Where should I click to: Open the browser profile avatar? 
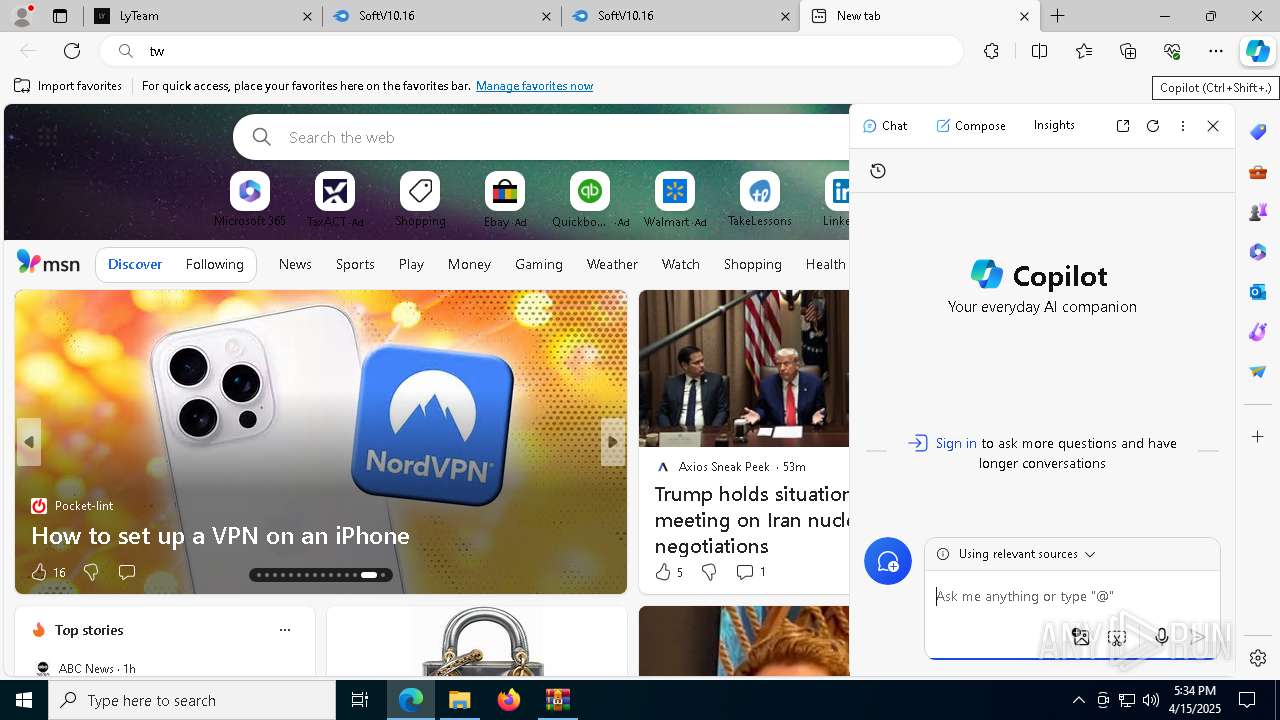pyautogui.click(x=21, y=16)
